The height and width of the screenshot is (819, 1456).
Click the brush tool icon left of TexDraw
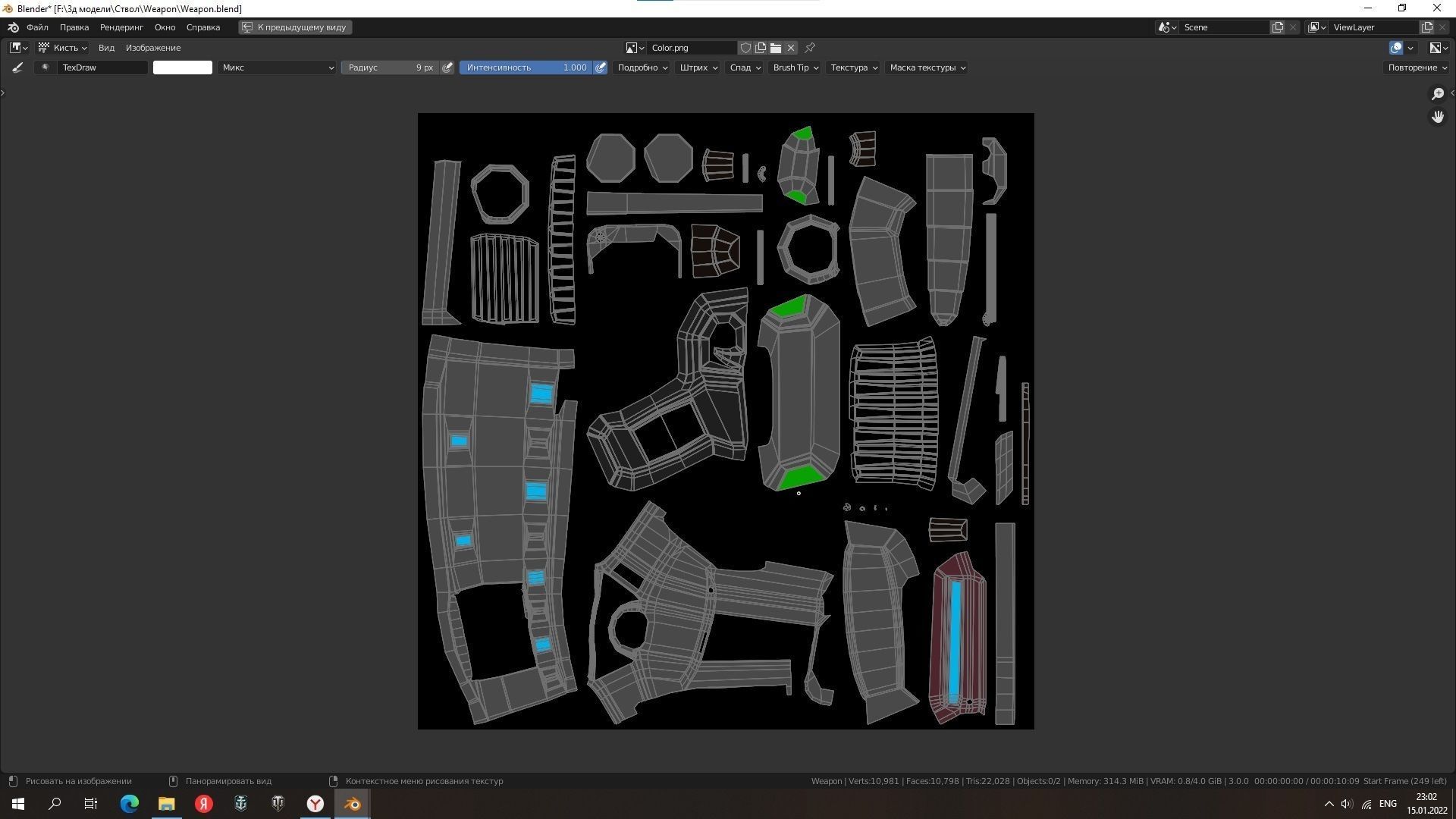[18, 67]
